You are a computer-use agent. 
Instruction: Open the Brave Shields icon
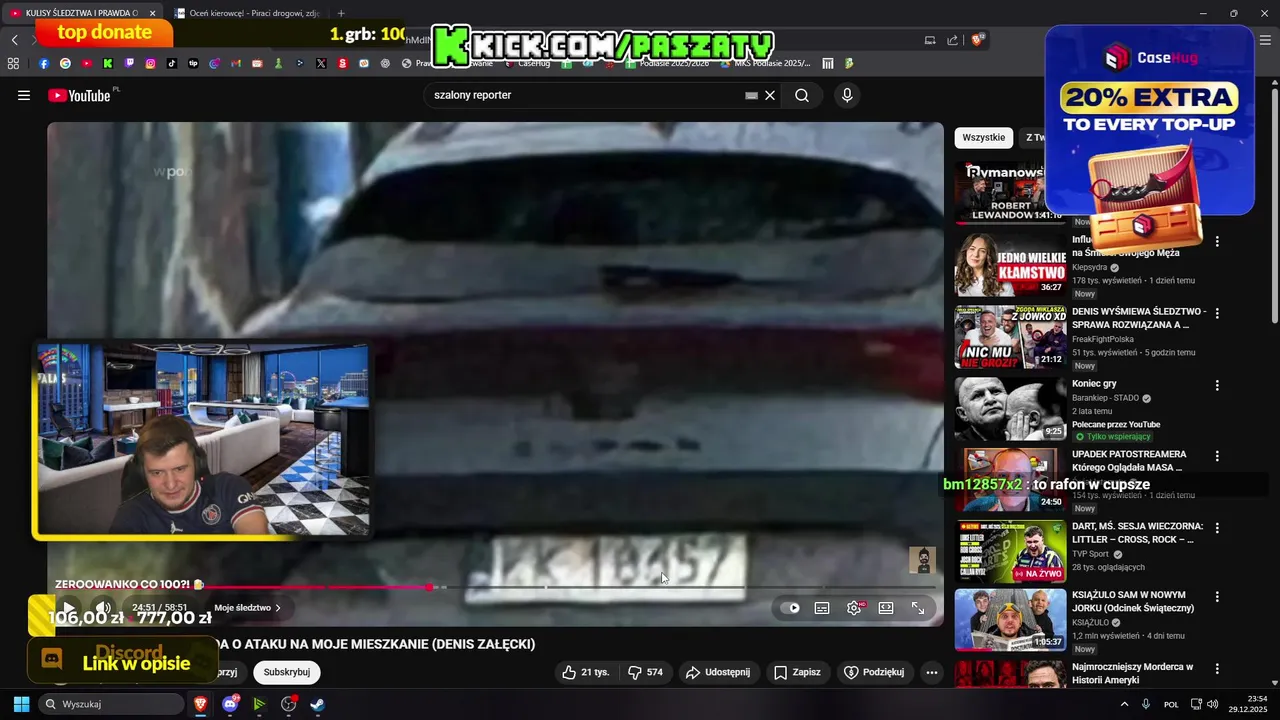pos(978,40)
